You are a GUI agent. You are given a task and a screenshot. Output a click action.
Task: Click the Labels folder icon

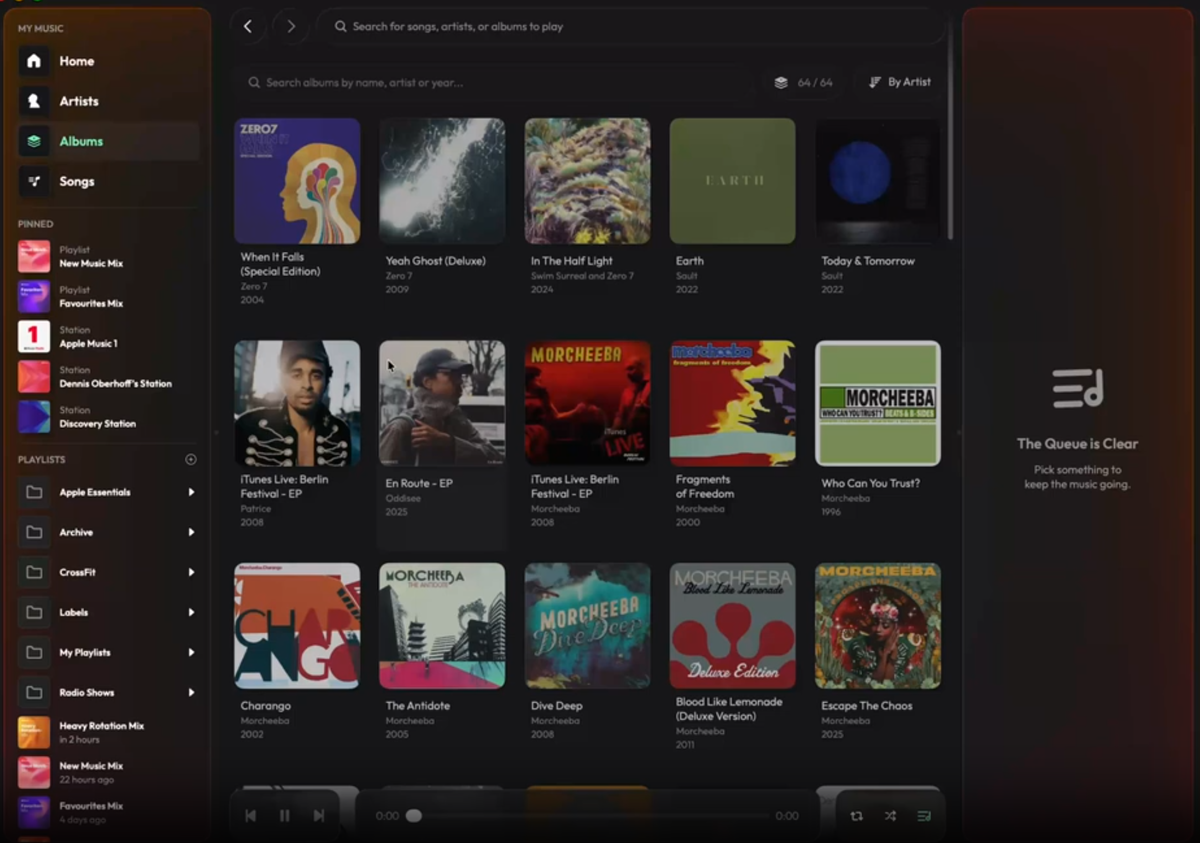tap(34, 612)
